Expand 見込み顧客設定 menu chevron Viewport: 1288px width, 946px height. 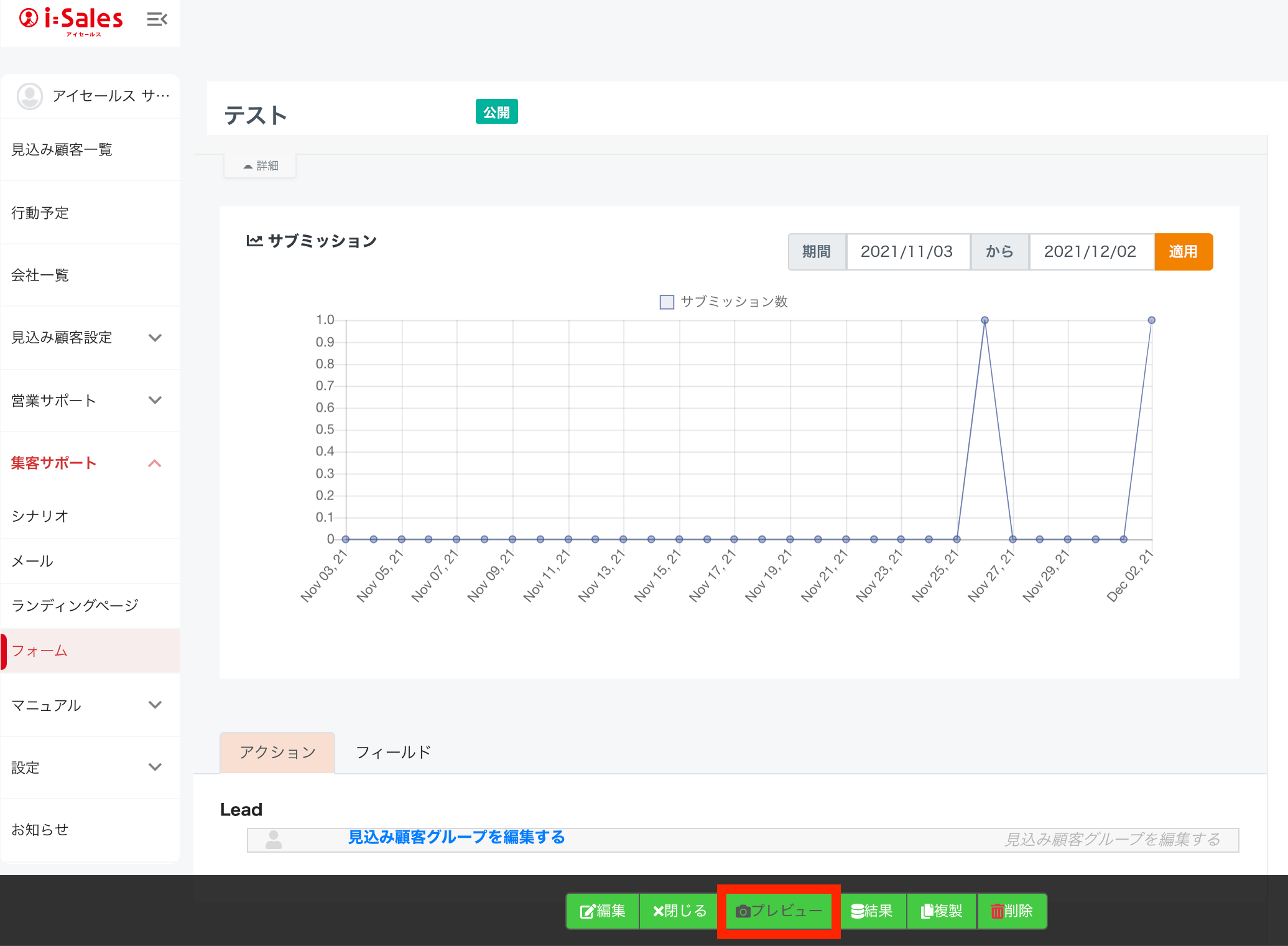click(x=155, y=338)
